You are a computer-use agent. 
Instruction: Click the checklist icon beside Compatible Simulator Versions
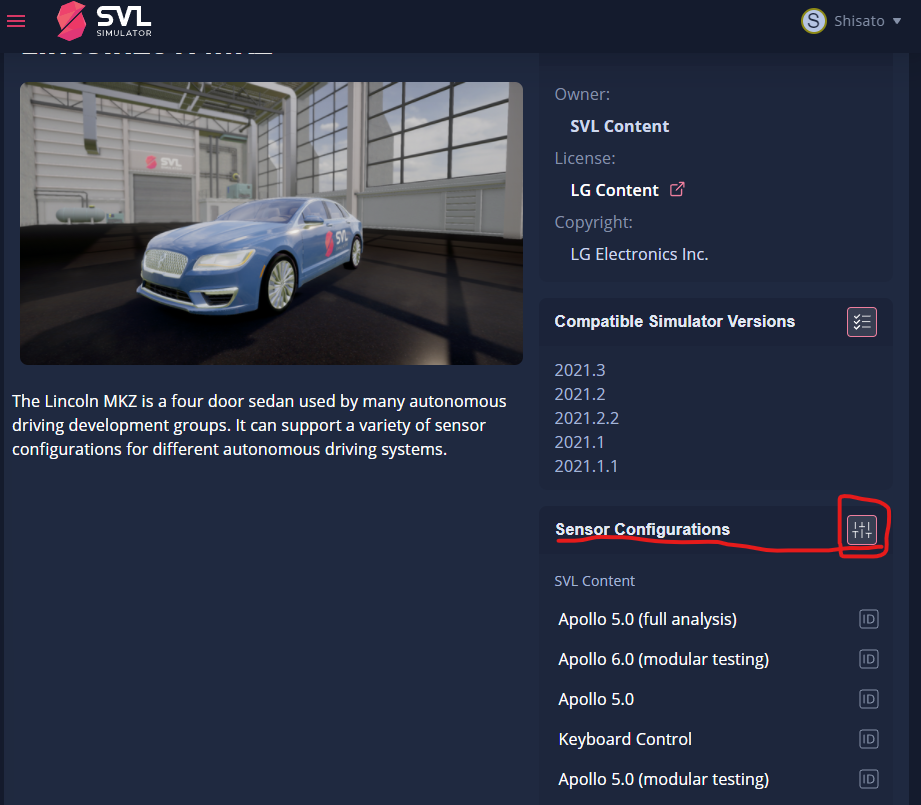[861, 321]
